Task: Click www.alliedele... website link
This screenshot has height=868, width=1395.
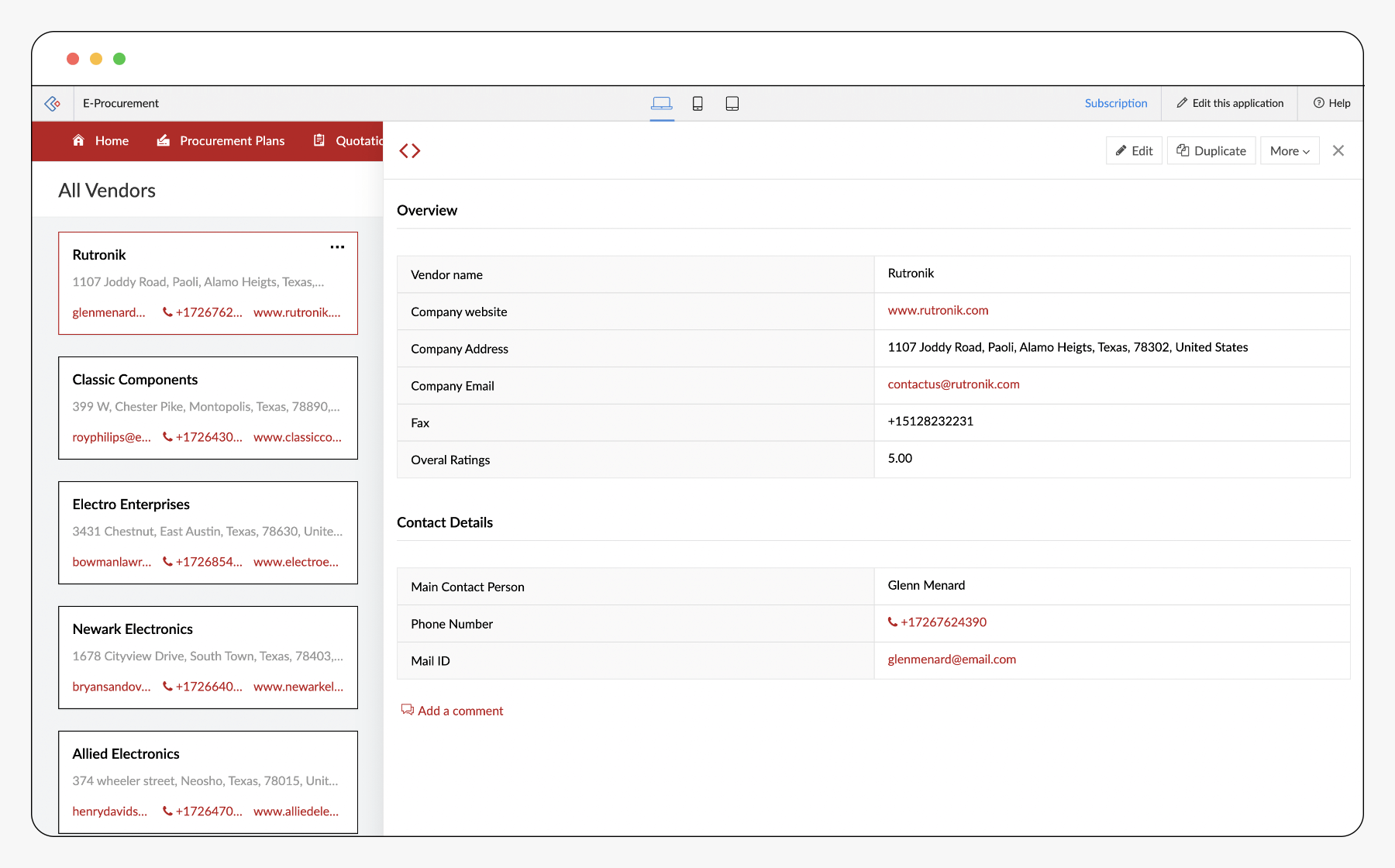Action: coord(296,811)
